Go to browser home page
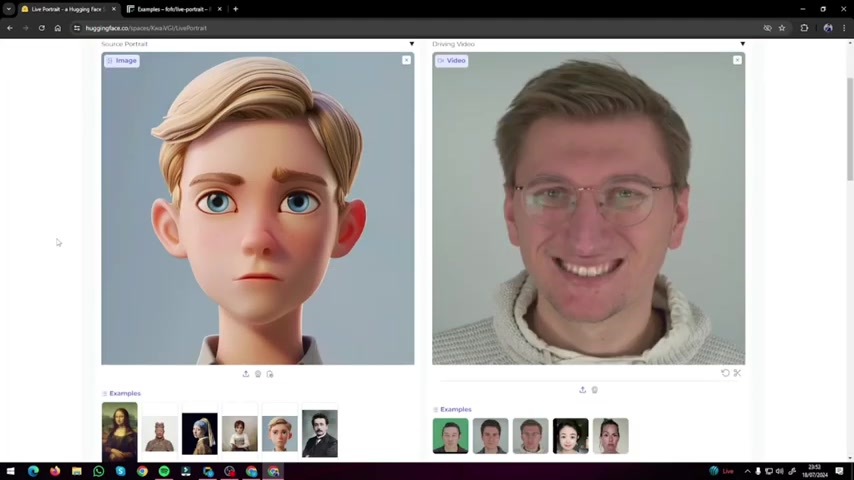 pyautogui.click(x=58, y=28)
